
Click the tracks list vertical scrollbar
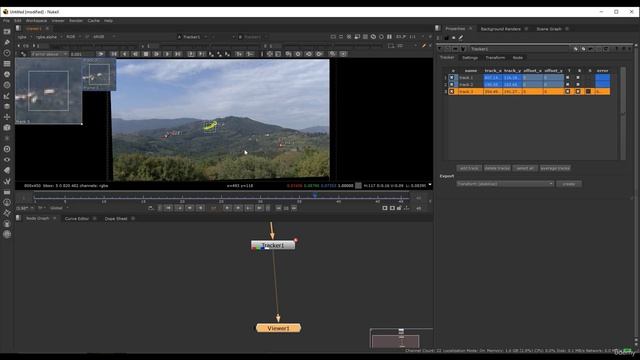623,113
